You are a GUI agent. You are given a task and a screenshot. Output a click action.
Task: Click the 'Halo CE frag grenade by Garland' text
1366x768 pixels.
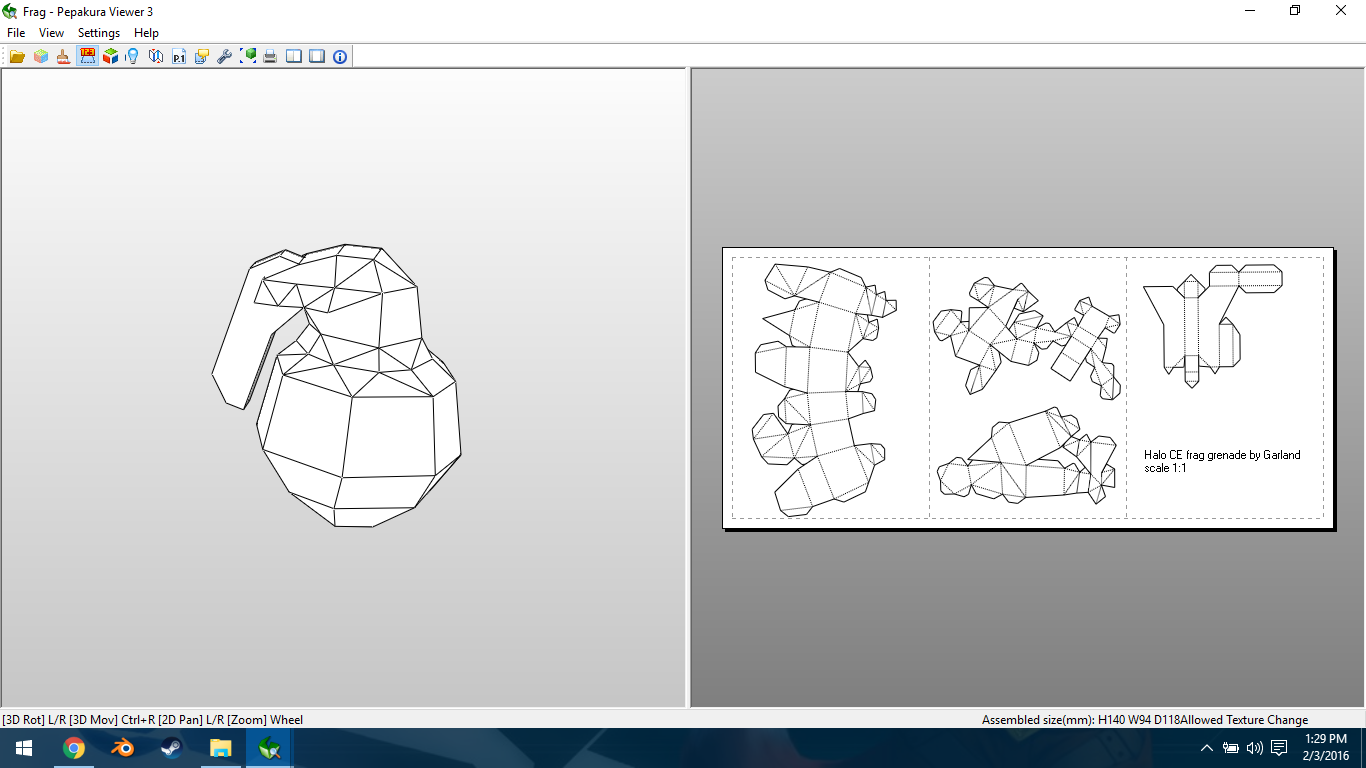1222,455
